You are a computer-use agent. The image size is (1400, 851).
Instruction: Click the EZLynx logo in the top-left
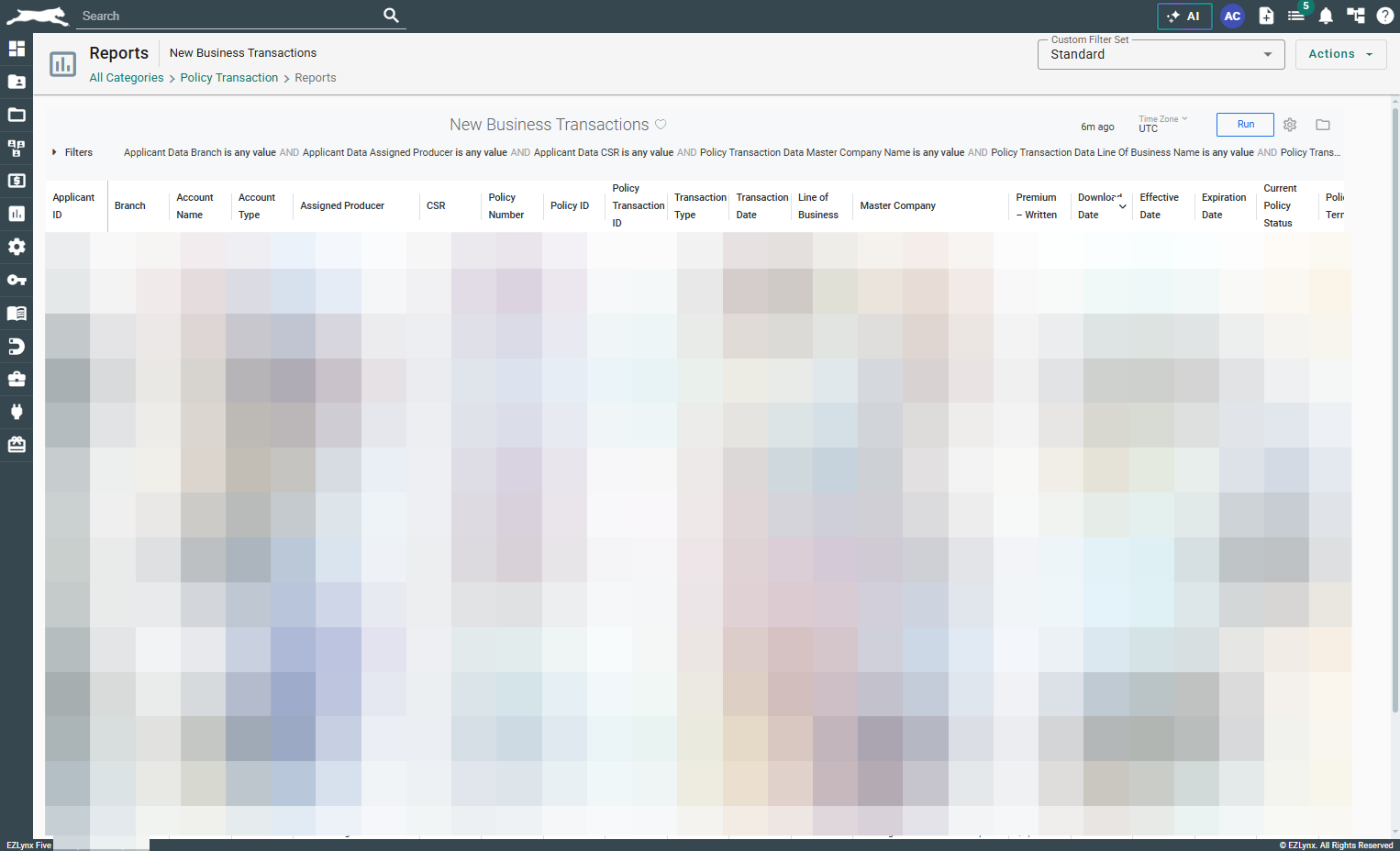[x=37, y=16]
